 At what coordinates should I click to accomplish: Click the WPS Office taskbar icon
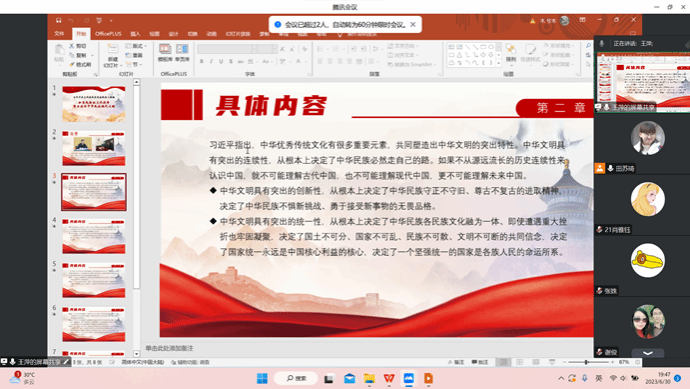389,378
